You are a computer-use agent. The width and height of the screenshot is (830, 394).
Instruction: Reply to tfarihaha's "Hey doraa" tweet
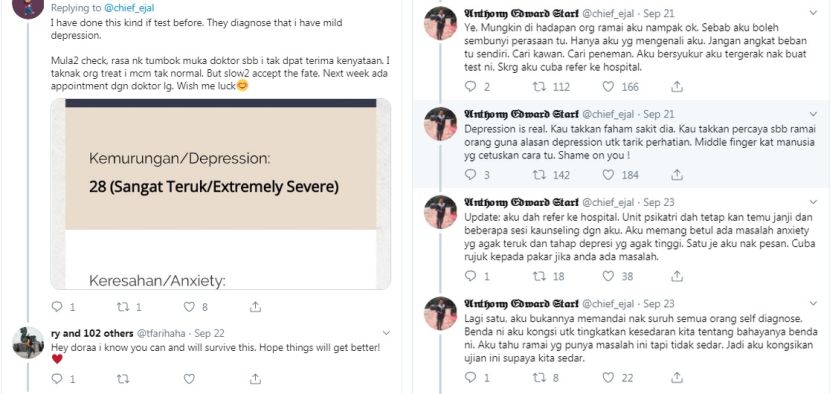57,379
